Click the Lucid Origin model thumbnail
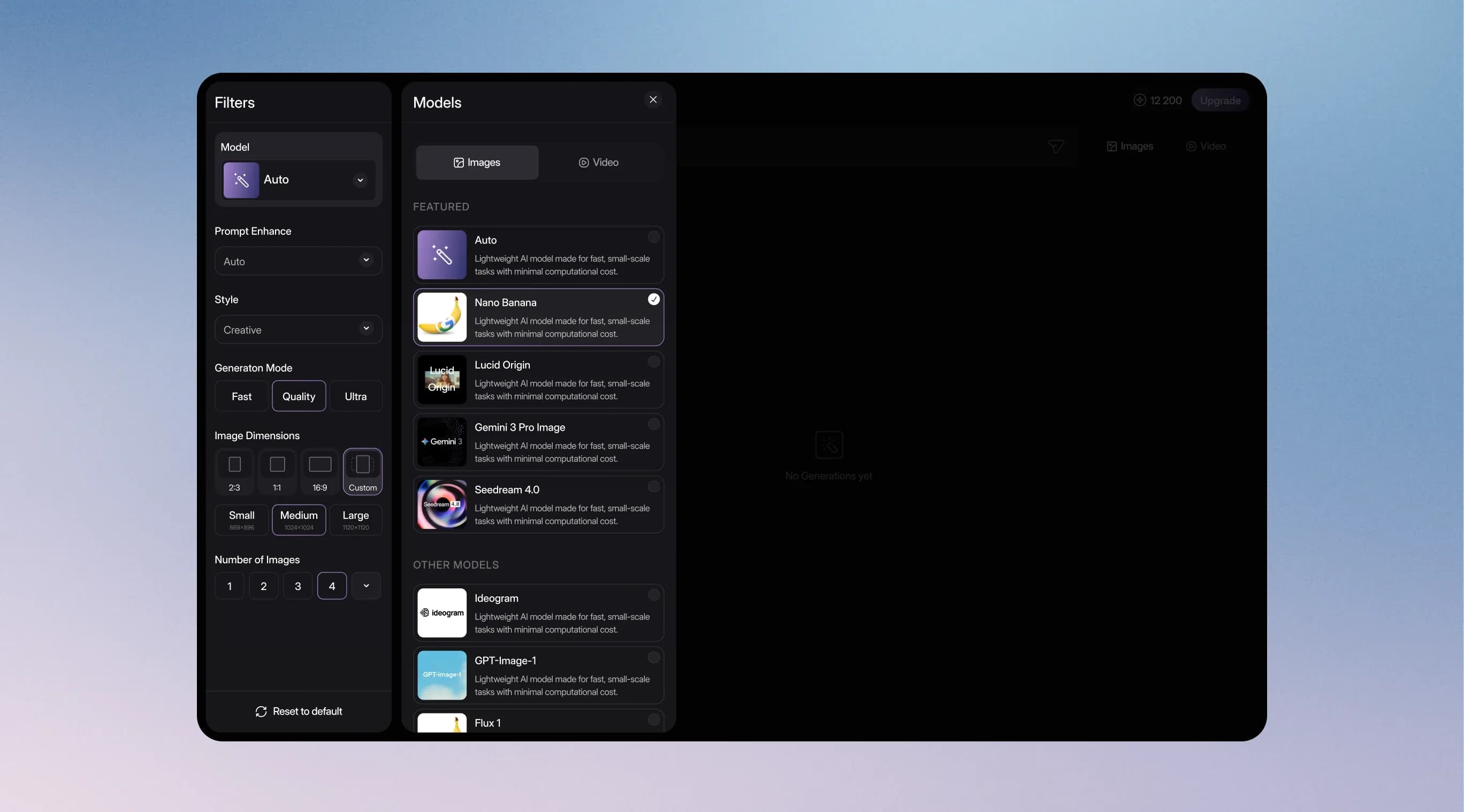 [441, 380]
